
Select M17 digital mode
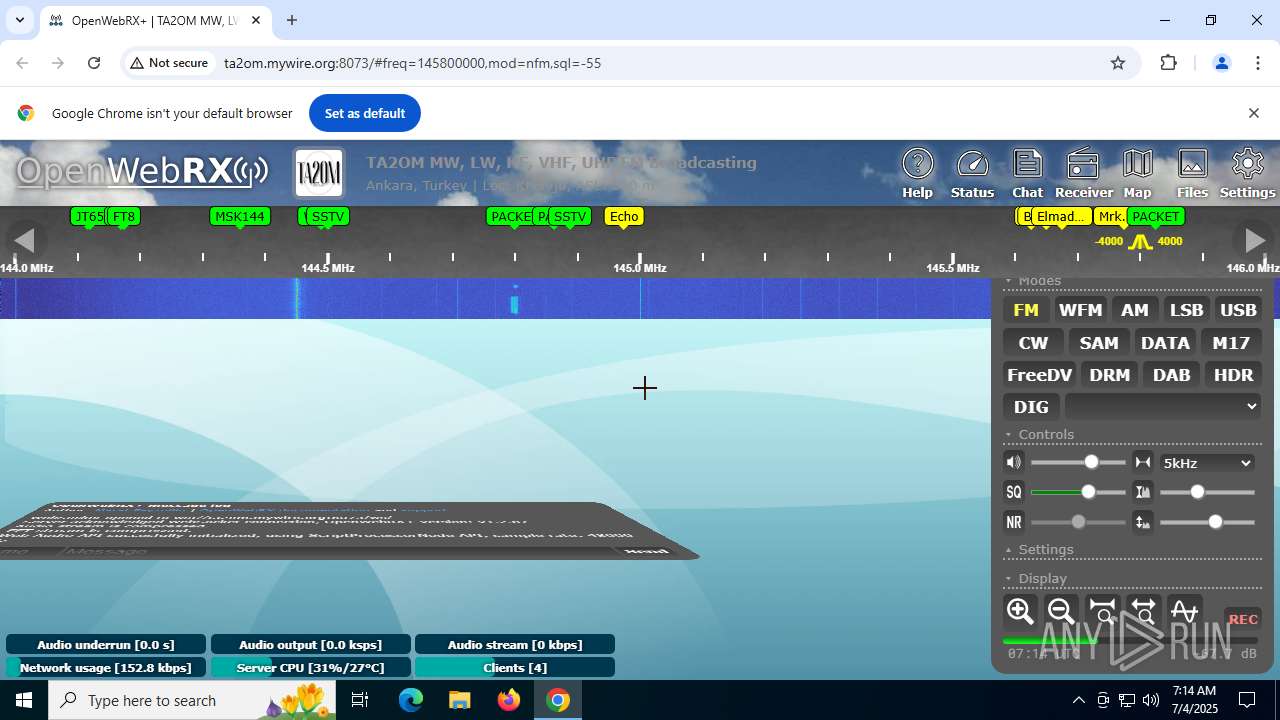click(x=1231, y=343)
